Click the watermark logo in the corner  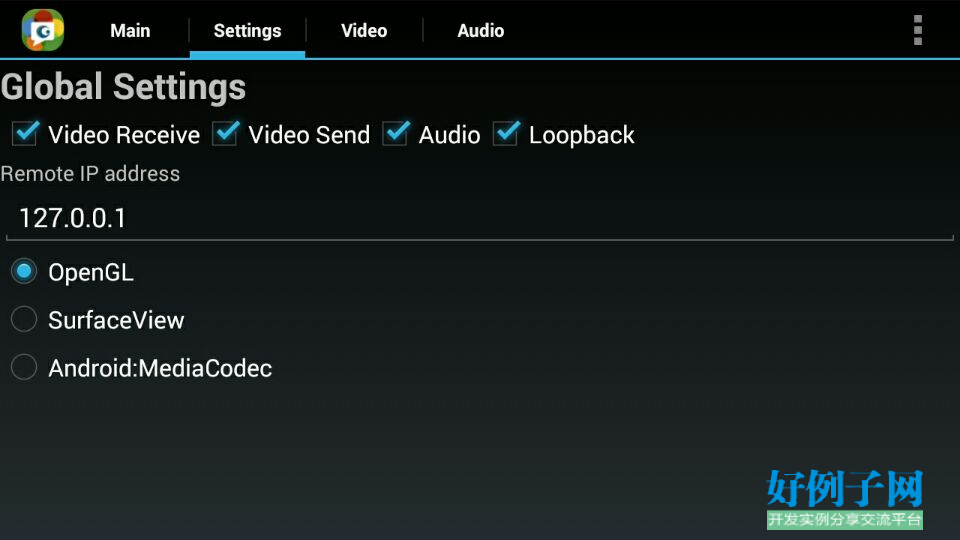click(844, 499)
